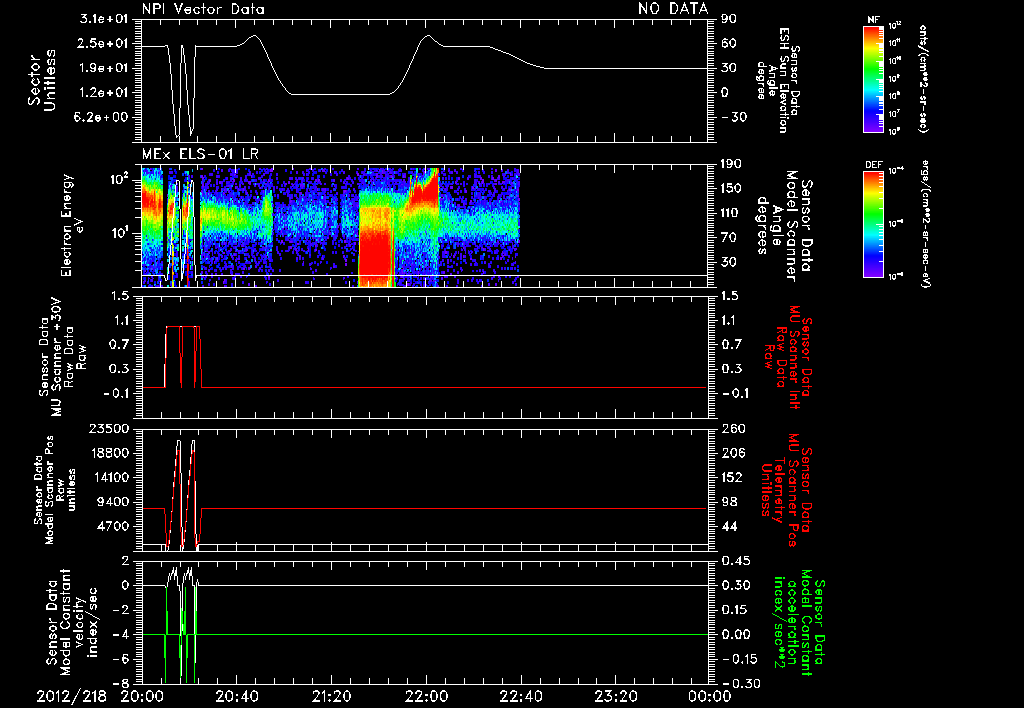The height and width of the screenshot is (708, 1024).
Task: Select the "1.2e+01" sector tick value
Action: (103, 93)
